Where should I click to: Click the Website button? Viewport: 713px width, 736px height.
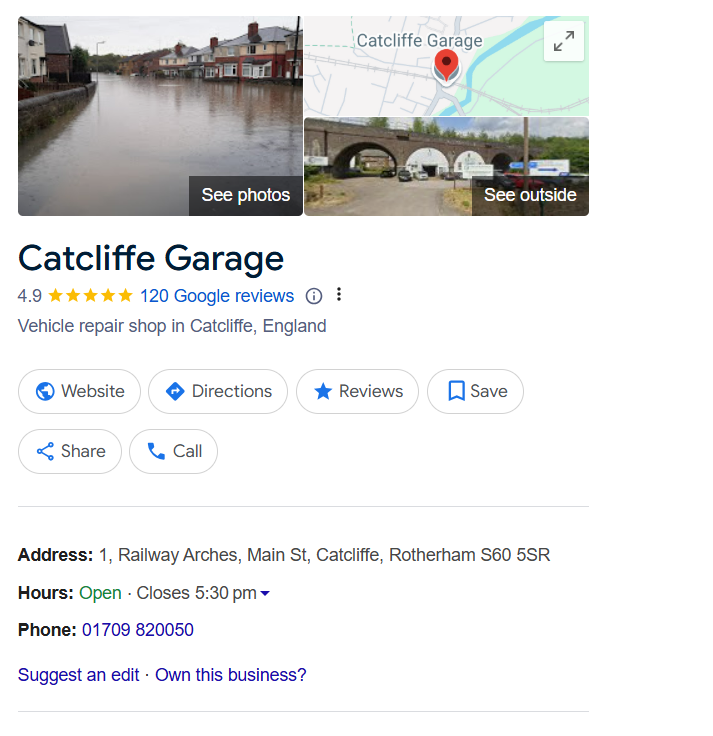(79, 391)
